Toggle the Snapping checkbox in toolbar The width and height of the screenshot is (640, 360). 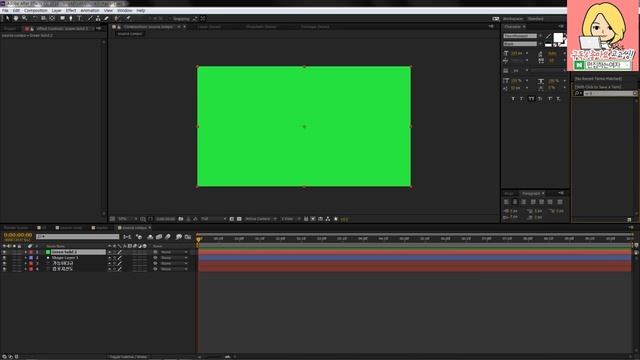171,19
